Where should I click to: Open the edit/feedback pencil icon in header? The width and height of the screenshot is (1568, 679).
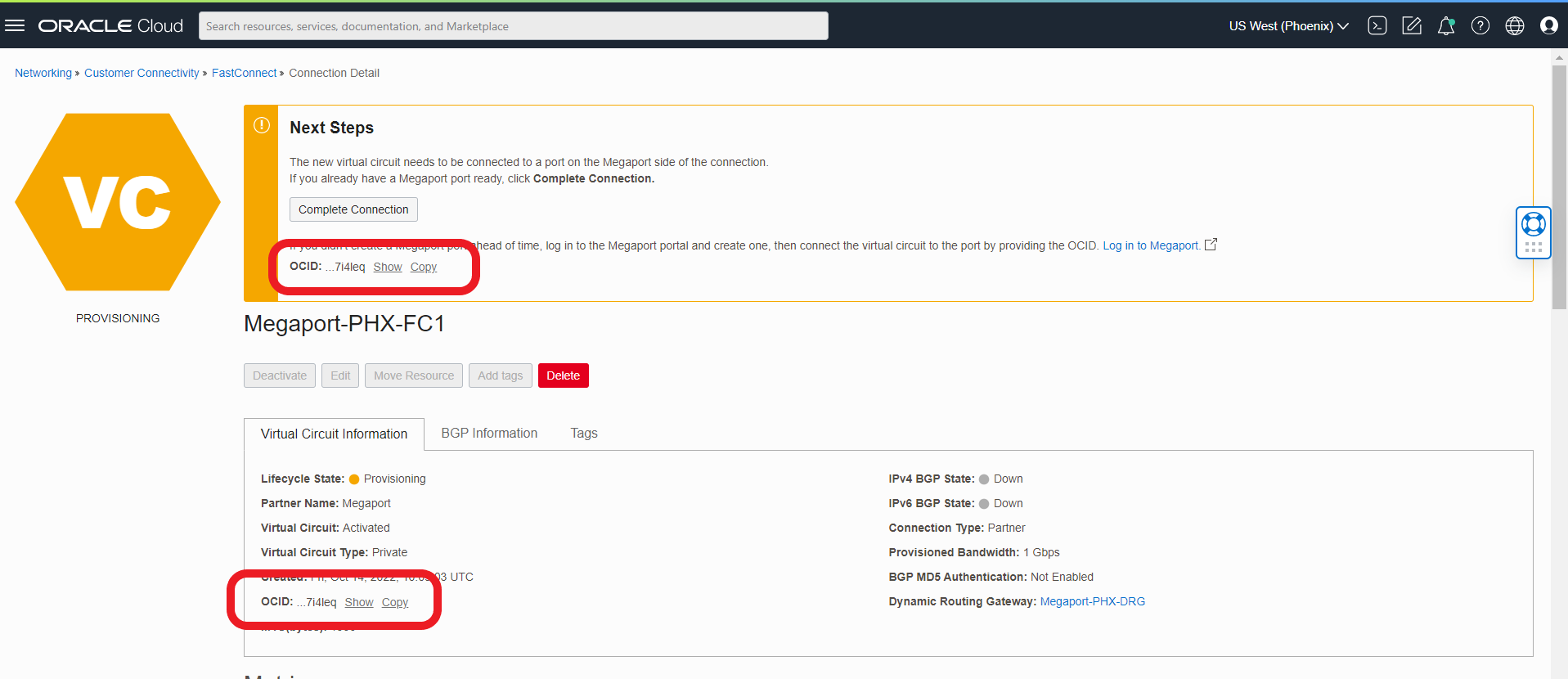[1412, 25]
